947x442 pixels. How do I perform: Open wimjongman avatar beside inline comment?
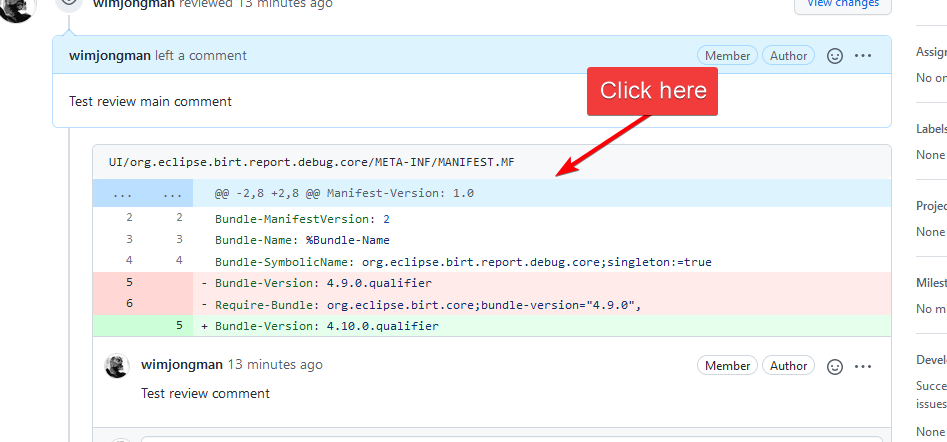(117, 365)
